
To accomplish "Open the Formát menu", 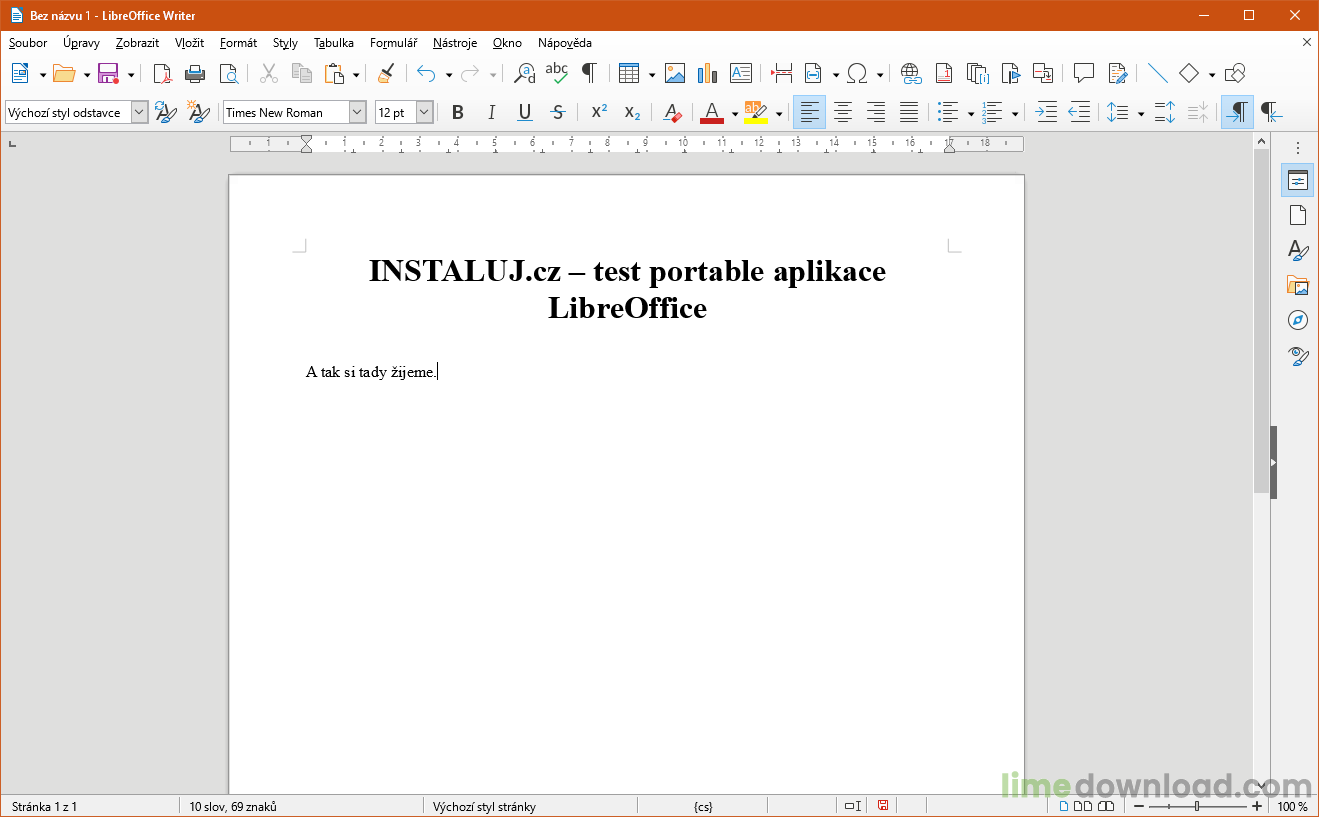I will 238,43.
